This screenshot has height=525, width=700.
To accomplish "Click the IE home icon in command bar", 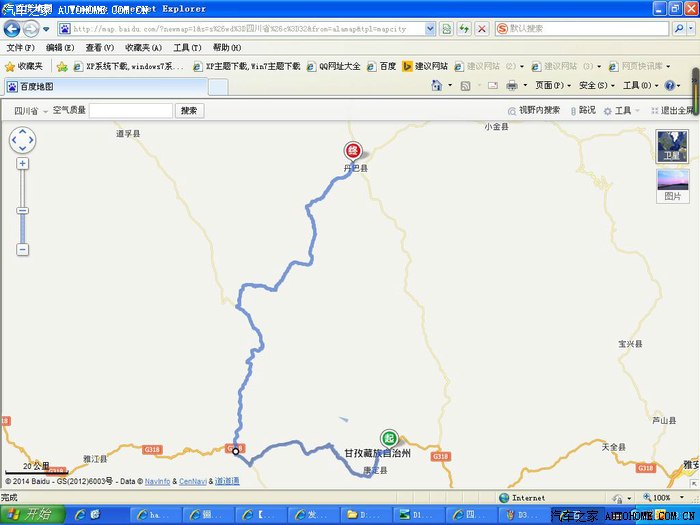I will [436, 86].
